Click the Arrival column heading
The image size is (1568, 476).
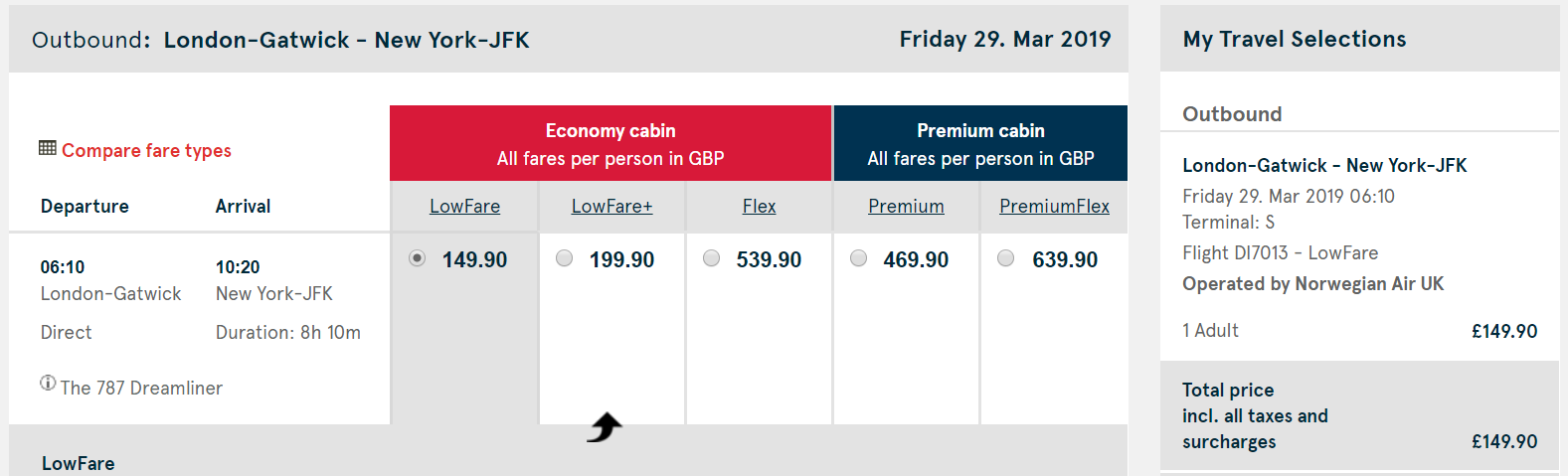(x=243, y=206)
